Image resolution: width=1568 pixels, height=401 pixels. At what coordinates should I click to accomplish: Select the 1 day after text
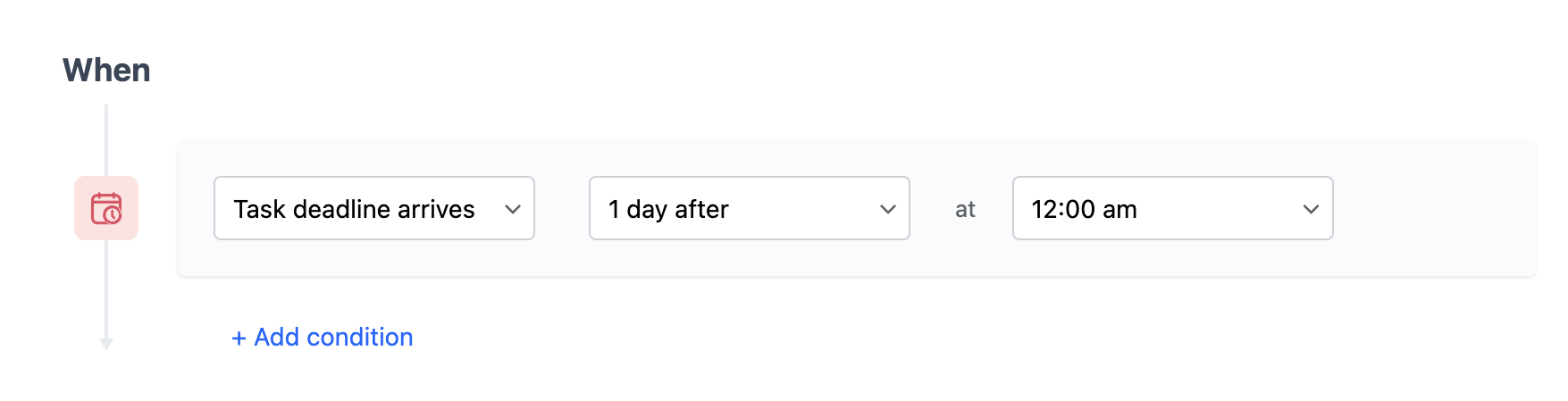[x=668, y=209]
